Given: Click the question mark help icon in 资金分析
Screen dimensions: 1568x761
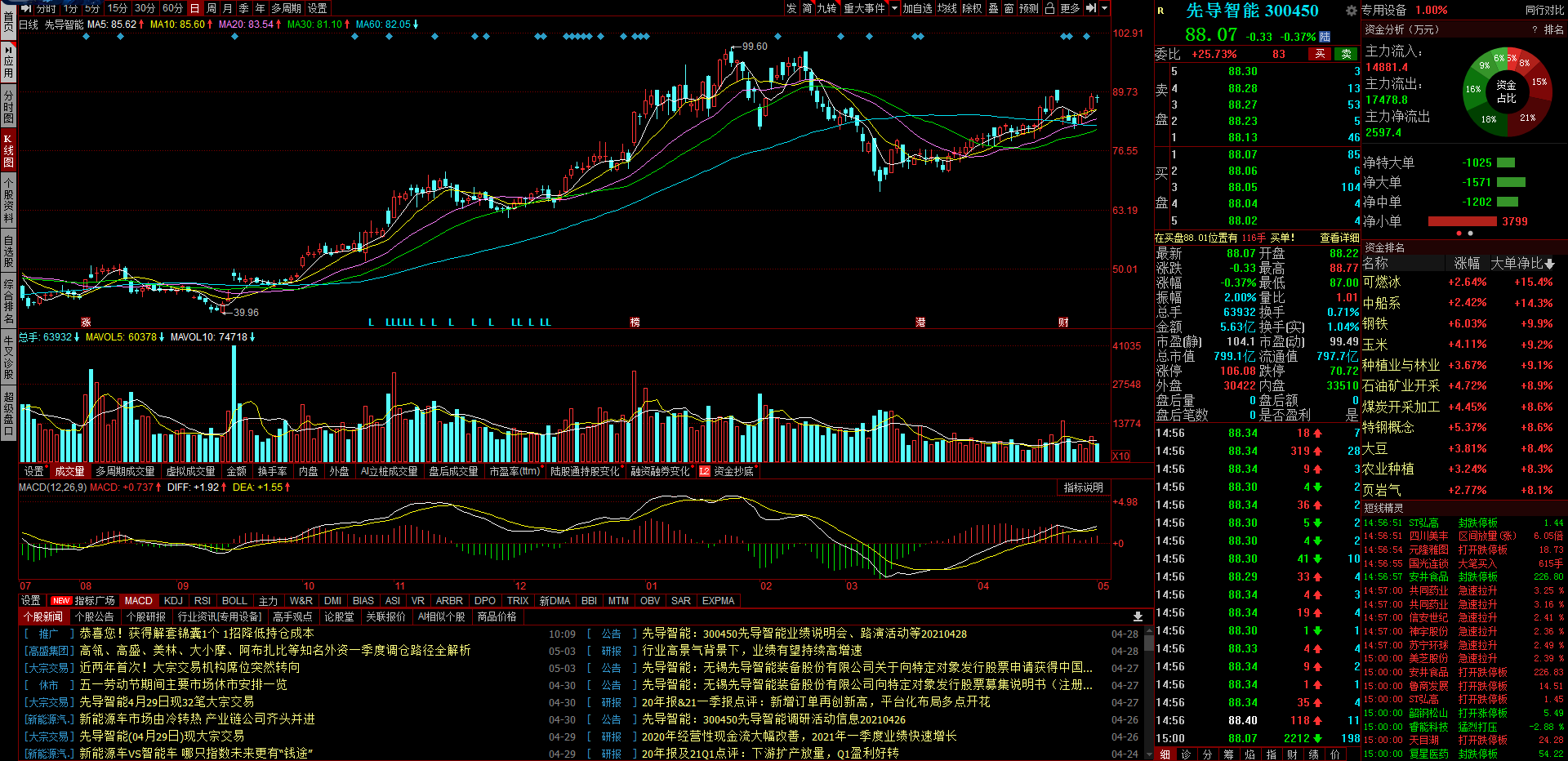Looking at the screenshot, I should pyautogui.click(x=1535, y=29).
